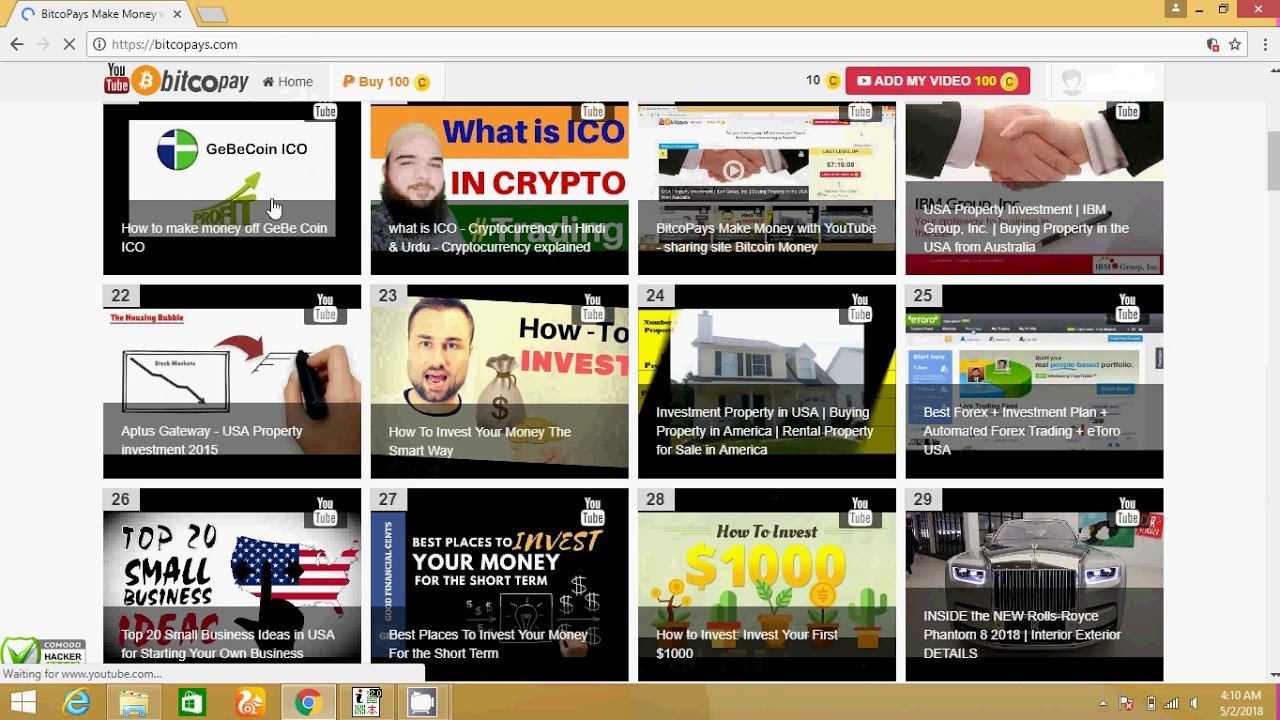The height and width of the screenshot is (720, 1280).
Task: Click the number 28 label
Action: pos(656,499)
